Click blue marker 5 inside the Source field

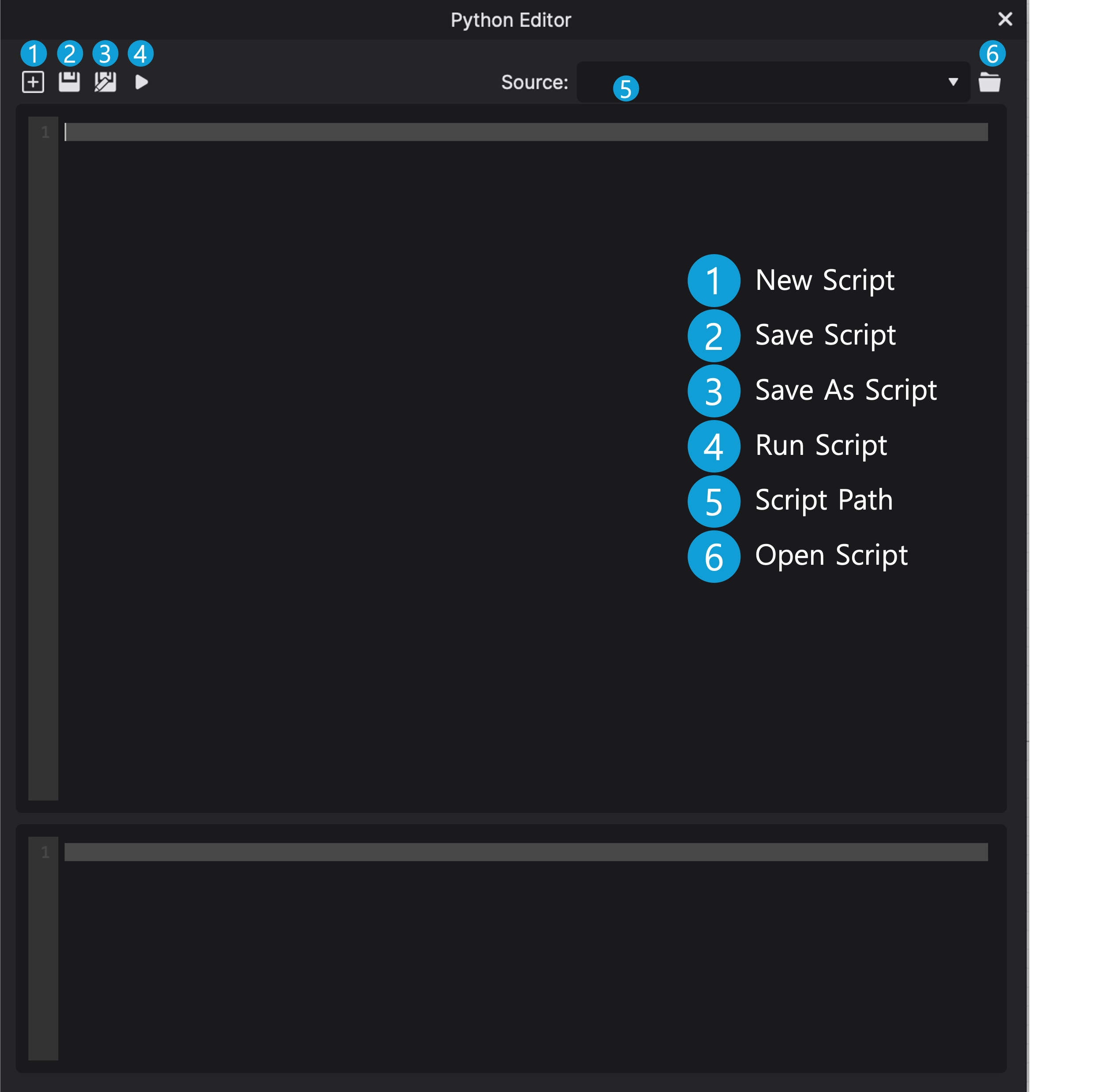pos(626,89)
